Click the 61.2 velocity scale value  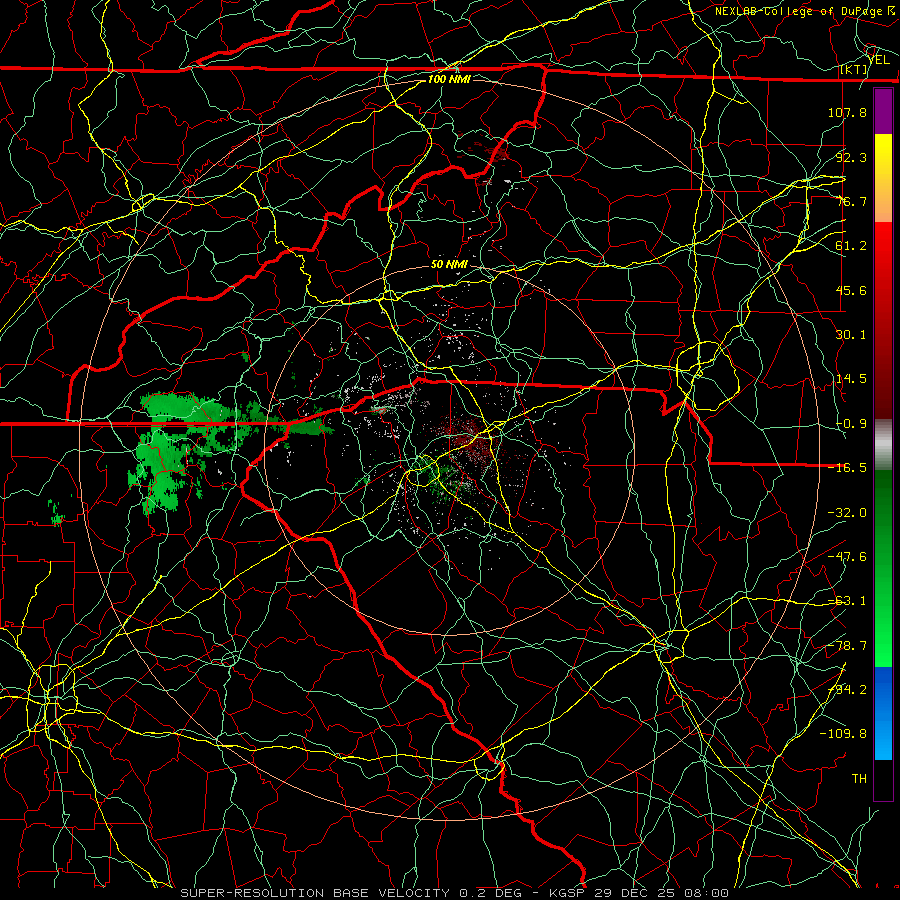tap(851, 246)
